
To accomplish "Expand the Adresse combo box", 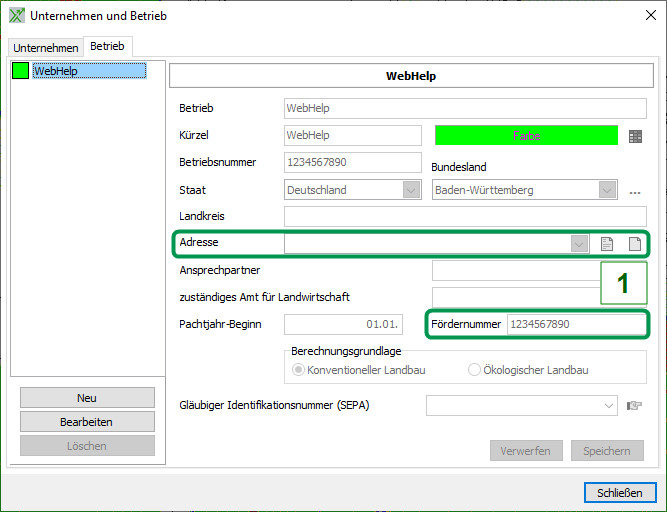I will 579,243.
